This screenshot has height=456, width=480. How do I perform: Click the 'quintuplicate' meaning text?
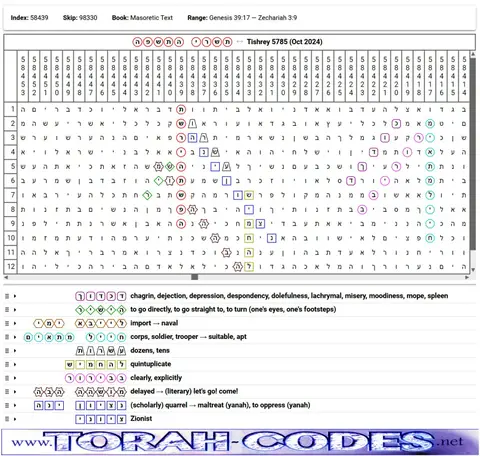[x=151, y=364]
